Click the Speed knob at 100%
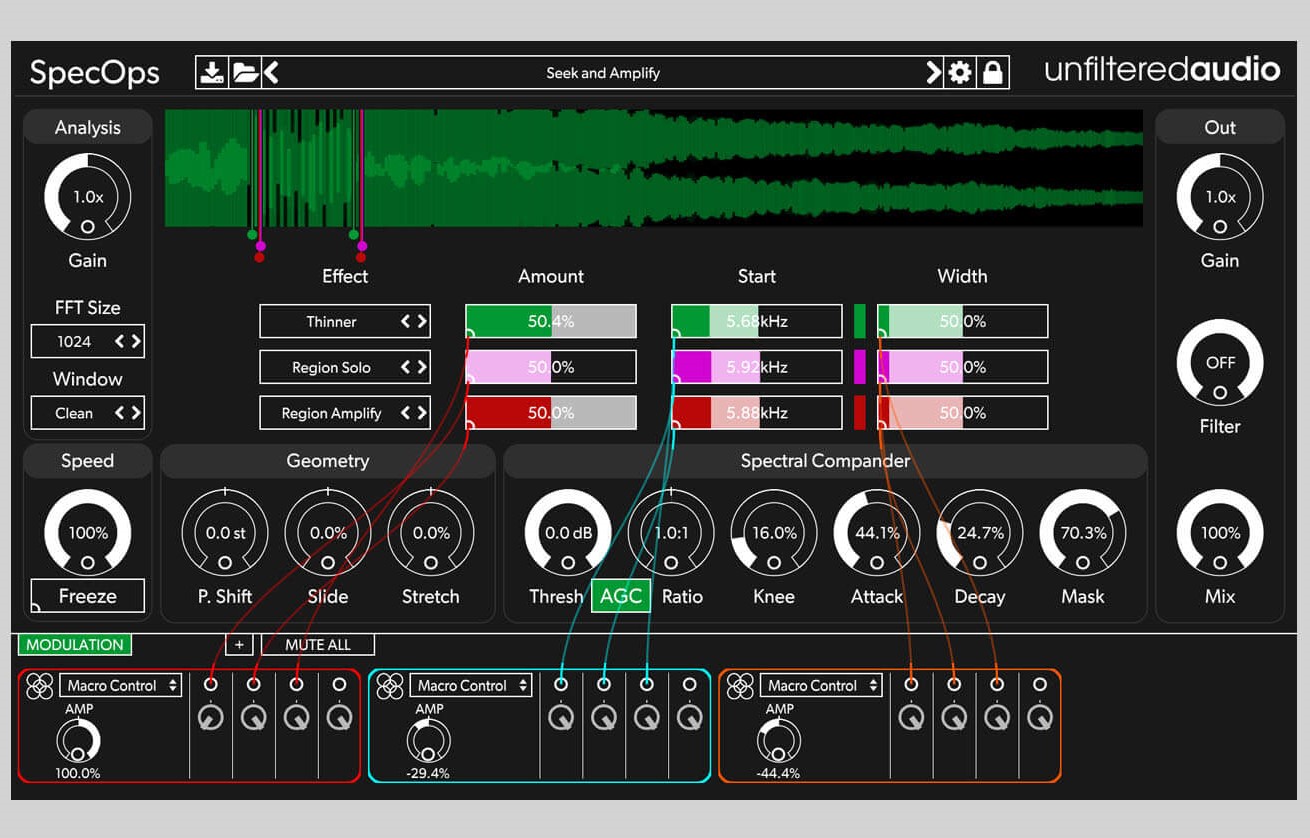1310x838 pixels. (x=88, y=533)
